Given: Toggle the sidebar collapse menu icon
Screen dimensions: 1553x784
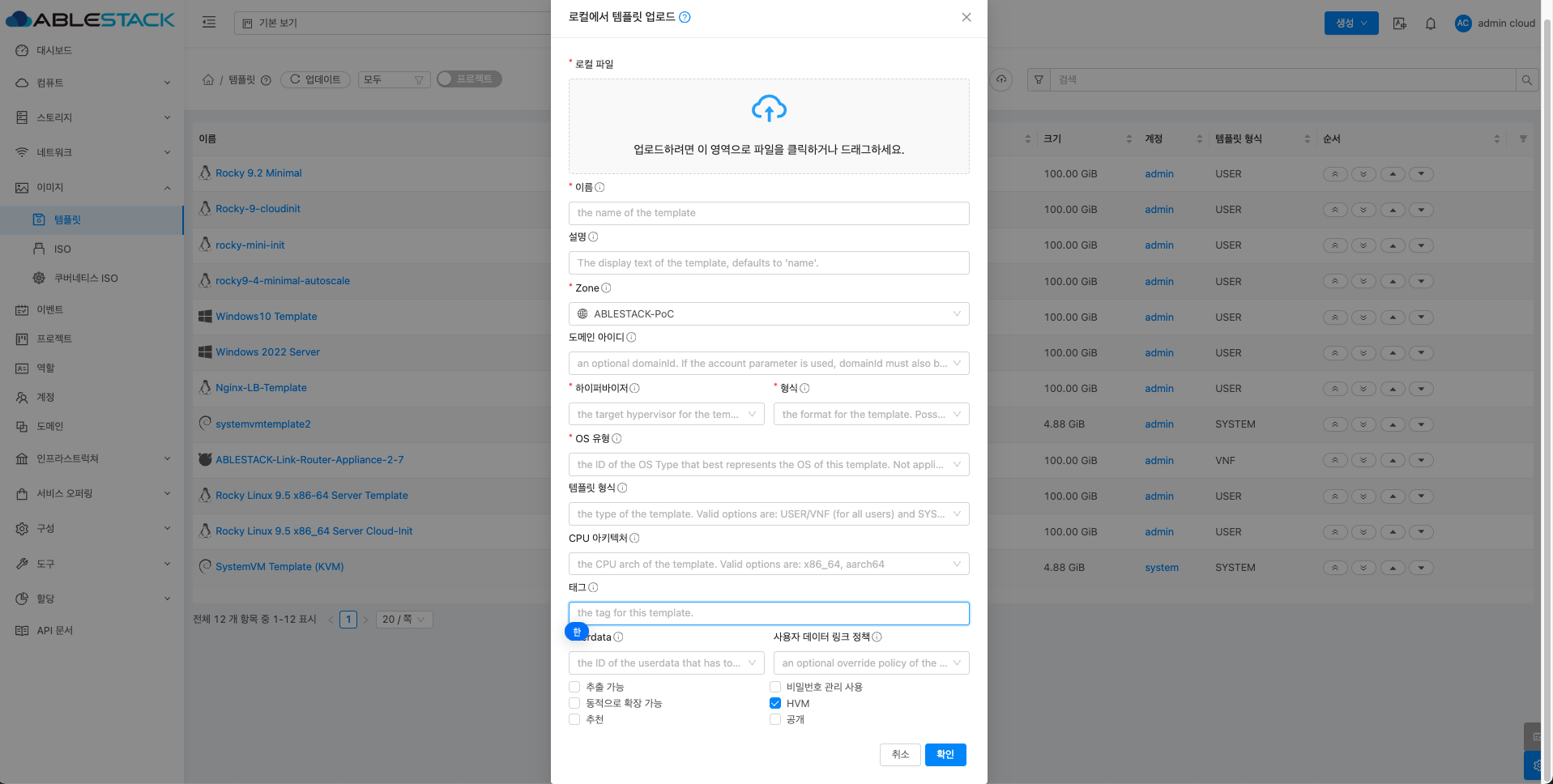Looking at the screenshot, I should pos(209,23).
